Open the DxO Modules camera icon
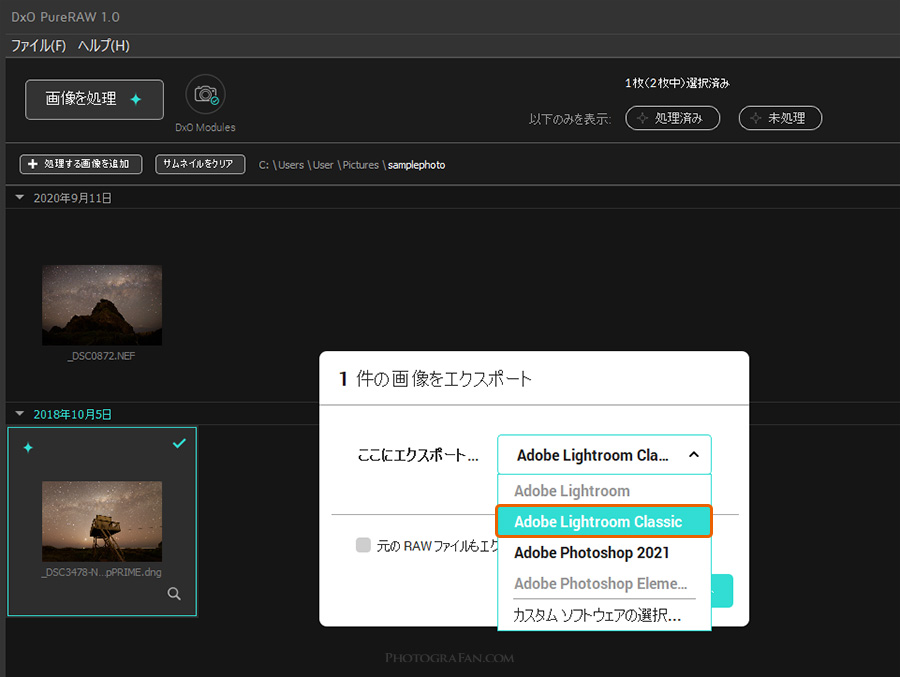900x677 pixels. coord(205,94)
